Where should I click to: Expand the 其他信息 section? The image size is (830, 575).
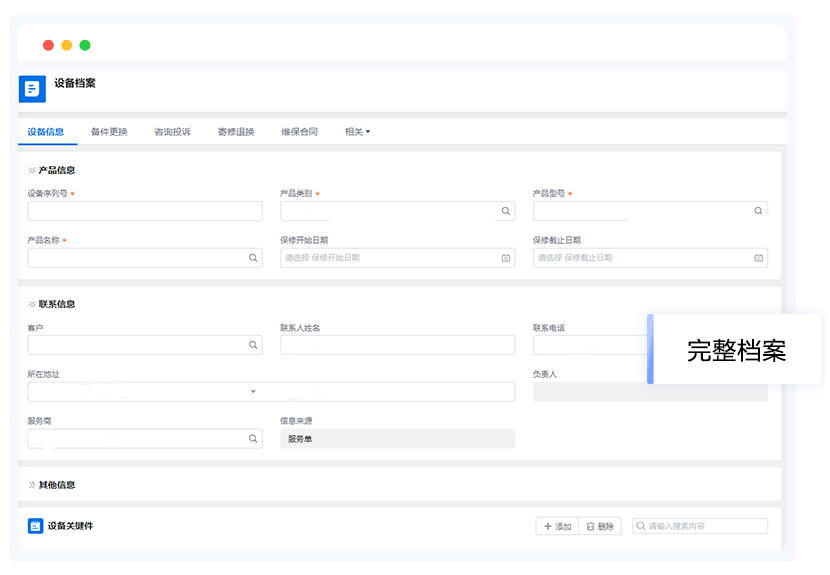click(x=32, y=485)
